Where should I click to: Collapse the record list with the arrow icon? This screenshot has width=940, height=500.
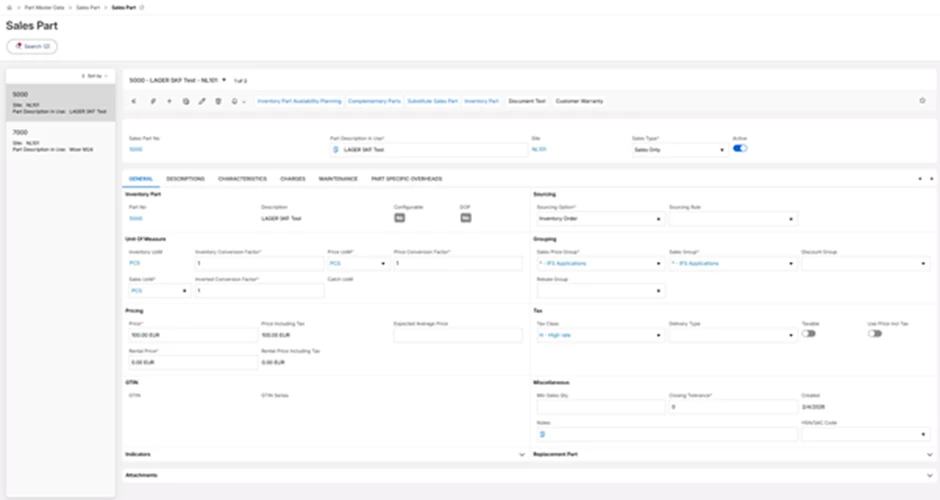point(134,101)
